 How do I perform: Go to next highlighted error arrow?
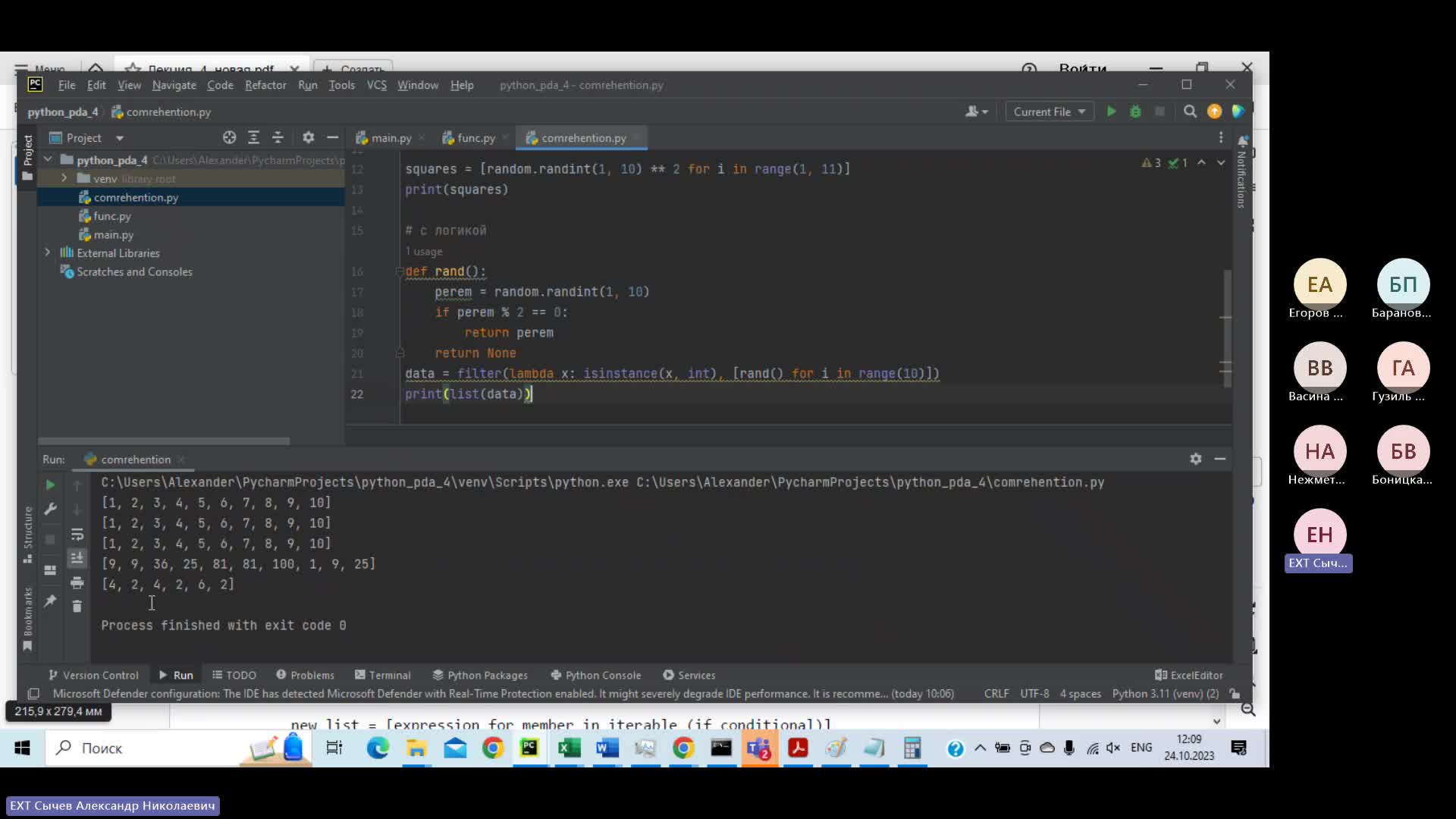(x=1221, y=163)
